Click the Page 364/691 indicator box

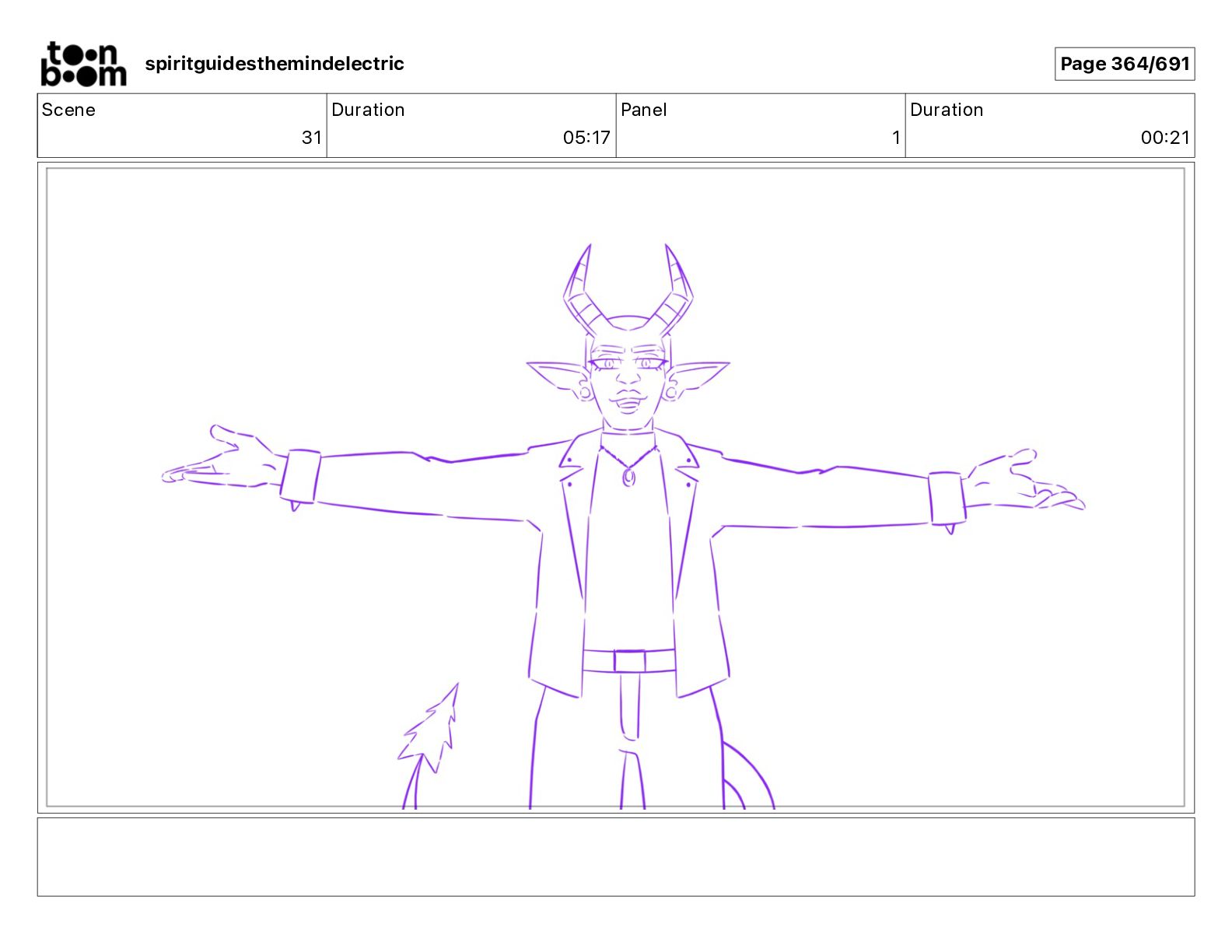coord(1125,64)
